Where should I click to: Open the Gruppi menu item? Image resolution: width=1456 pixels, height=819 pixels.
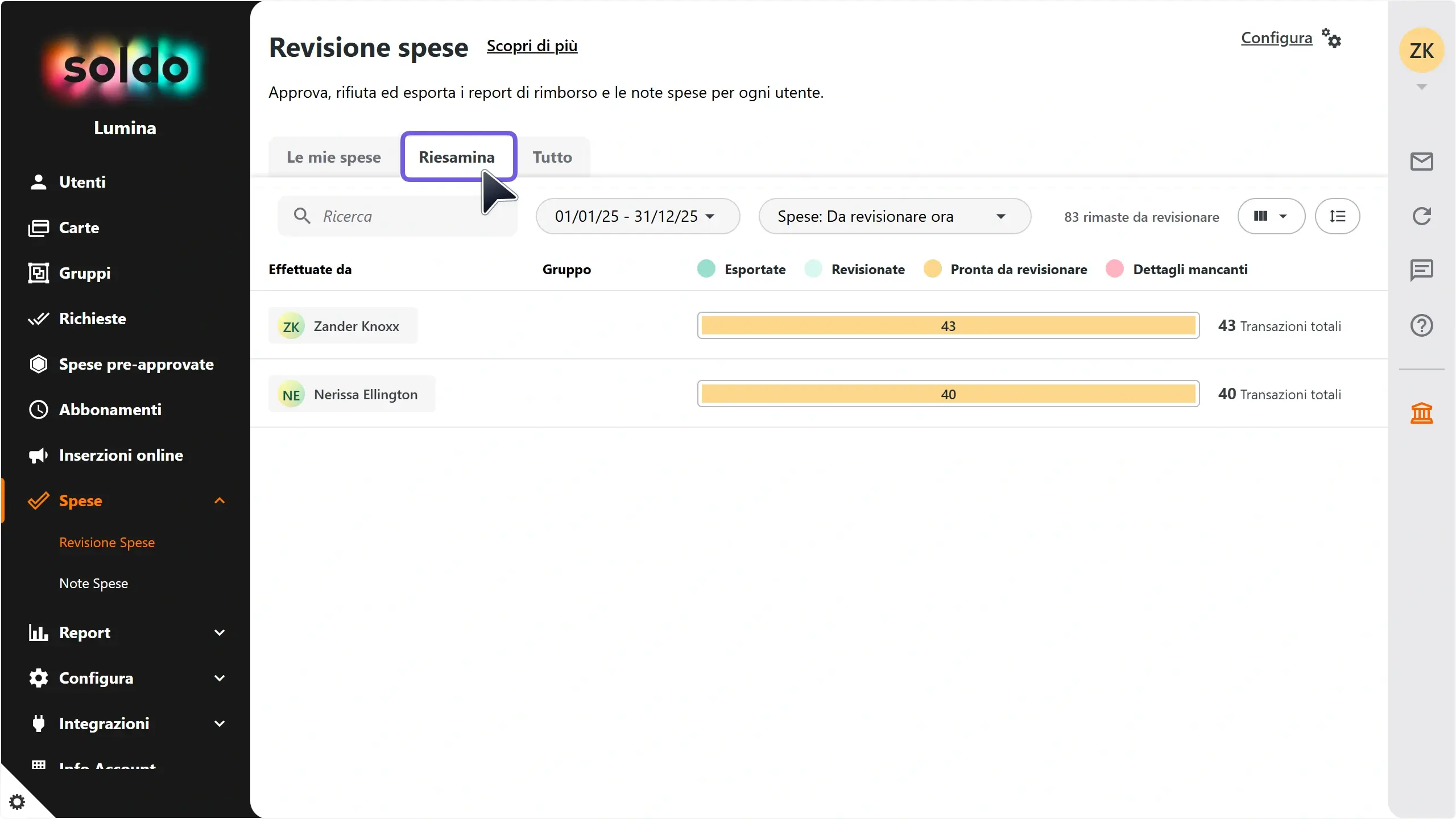click(85, 273)
